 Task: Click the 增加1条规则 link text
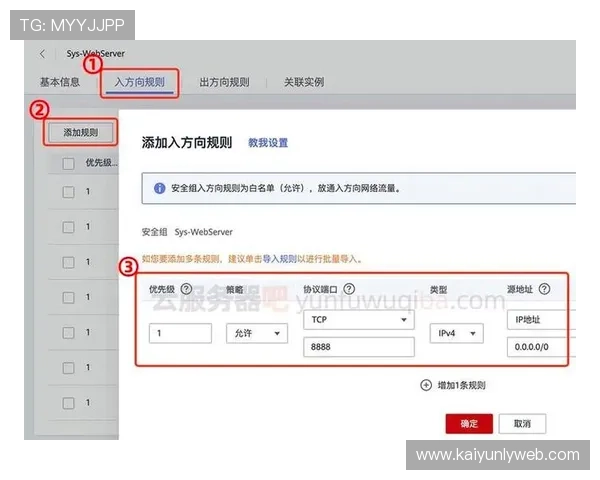(461, 385)
